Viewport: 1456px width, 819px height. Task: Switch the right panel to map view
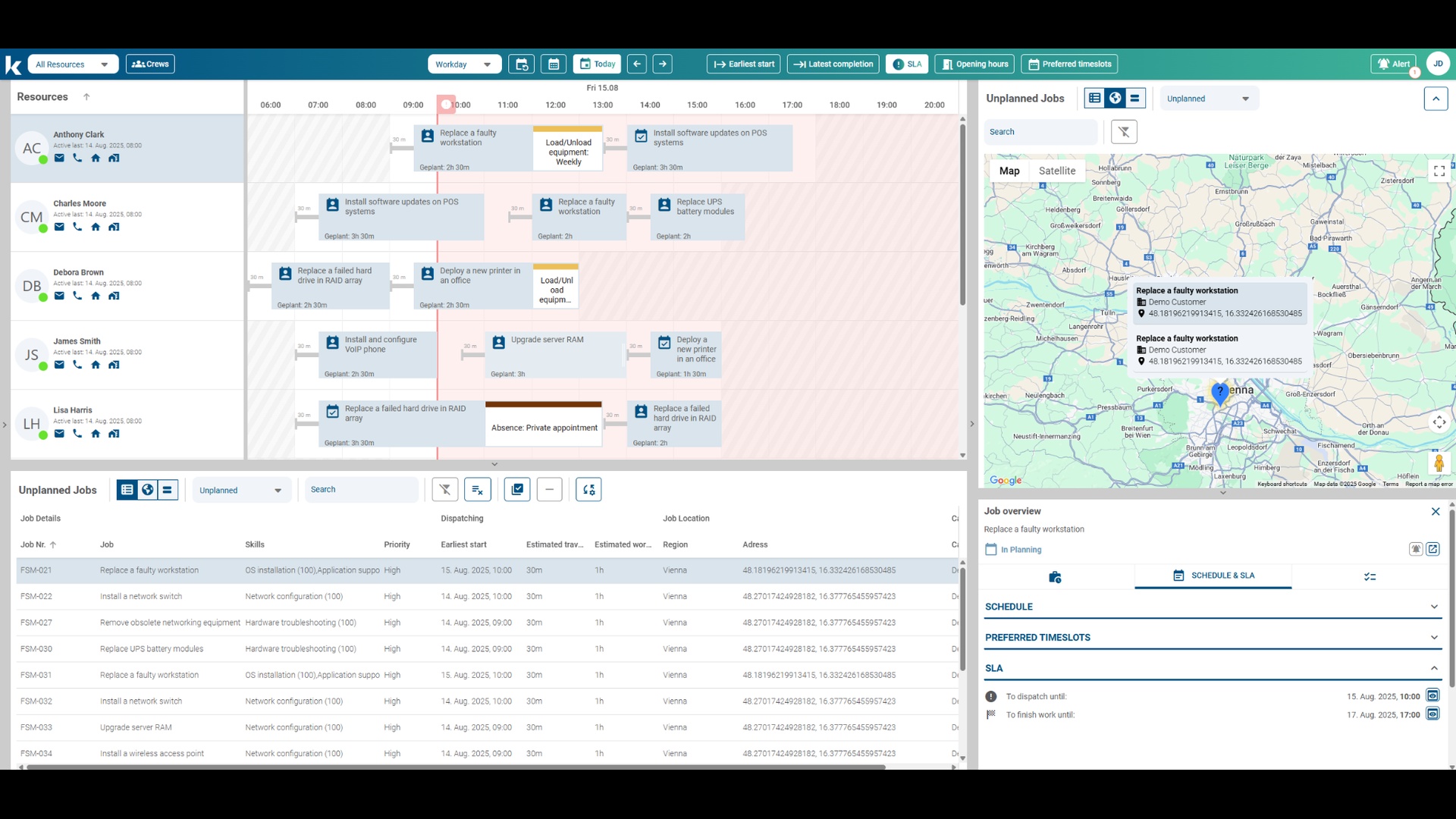[x=1115, y=98]
